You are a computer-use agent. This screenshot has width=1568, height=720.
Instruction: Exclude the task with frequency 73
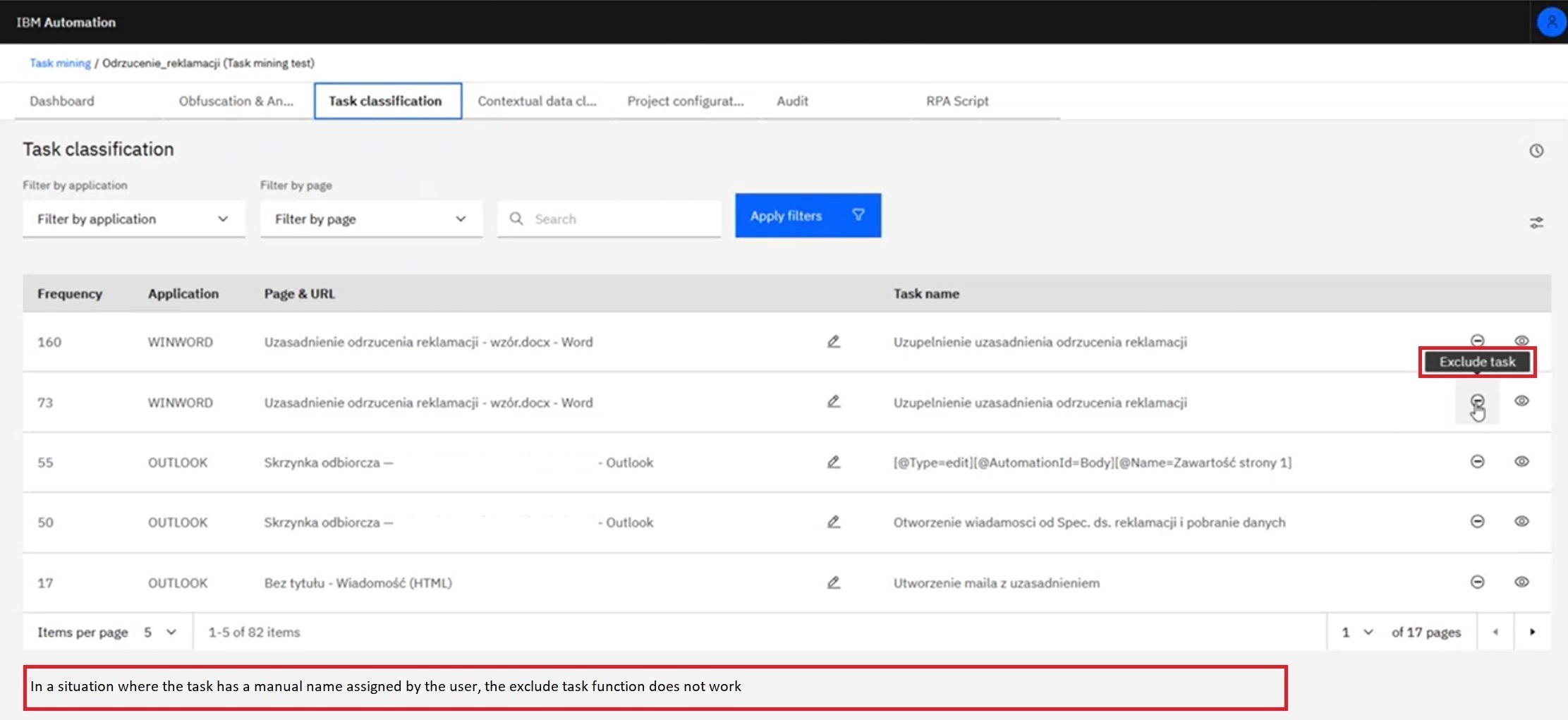(x=1477, y=401)
